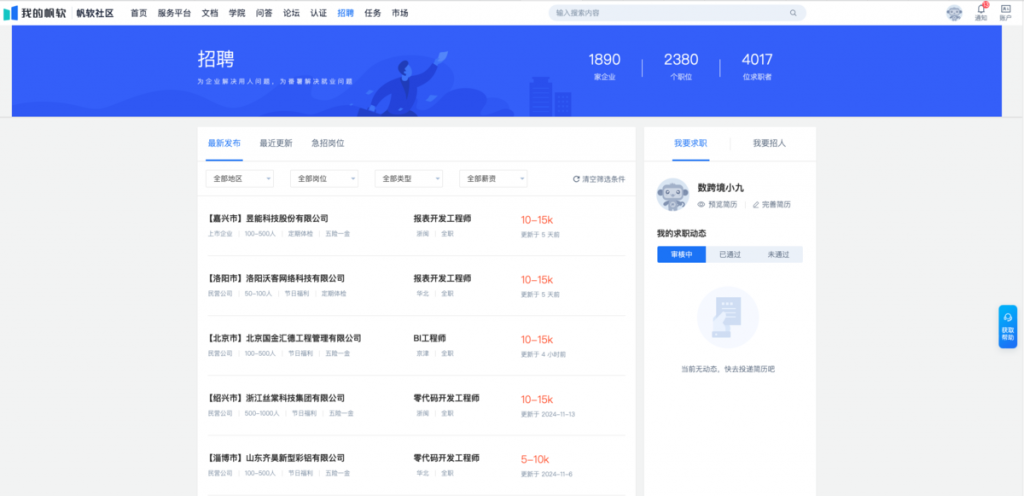
Task: Switch status filter to 已通过
Action: click(x=730, y=254)
